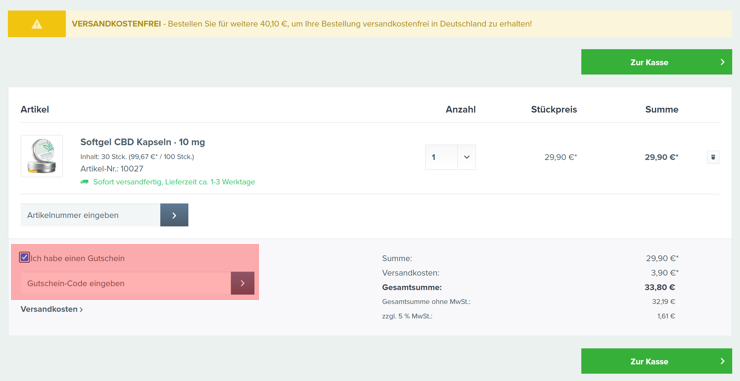Click the Artikel-Nr.: 10027 text
Viewport: 740px width, 381px height.
click(x=112, y=169)
